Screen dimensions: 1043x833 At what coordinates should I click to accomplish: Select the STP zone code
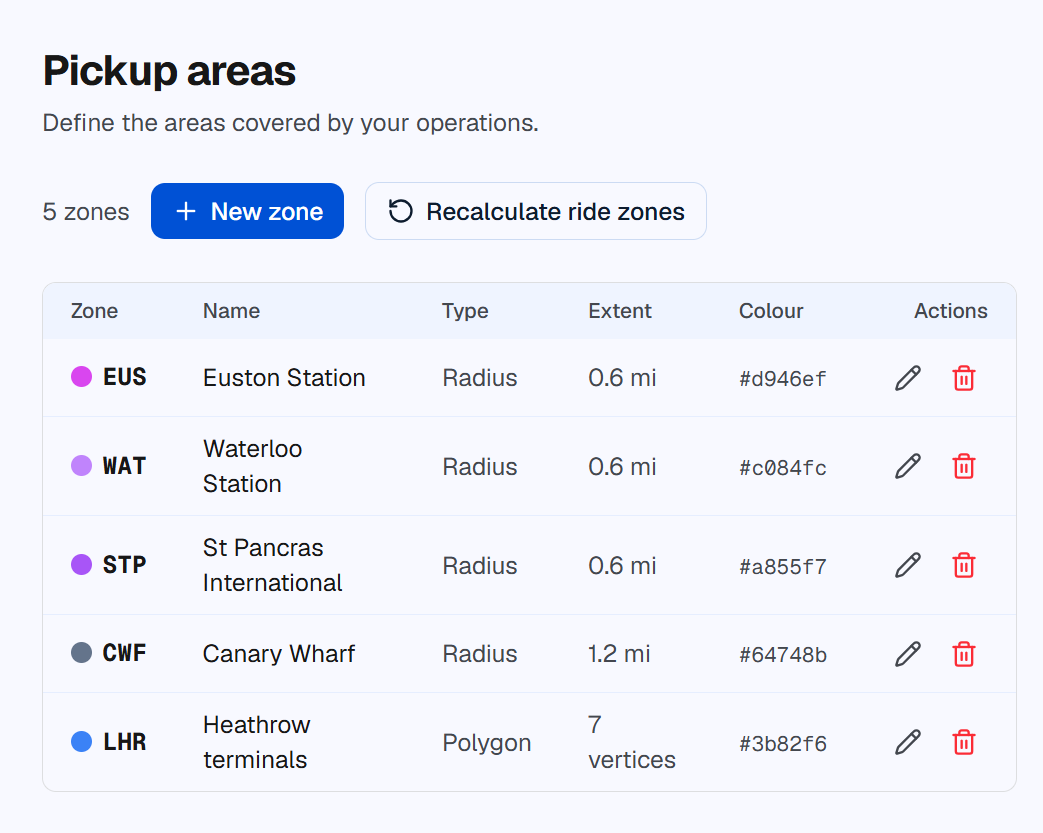click(124, 565)
